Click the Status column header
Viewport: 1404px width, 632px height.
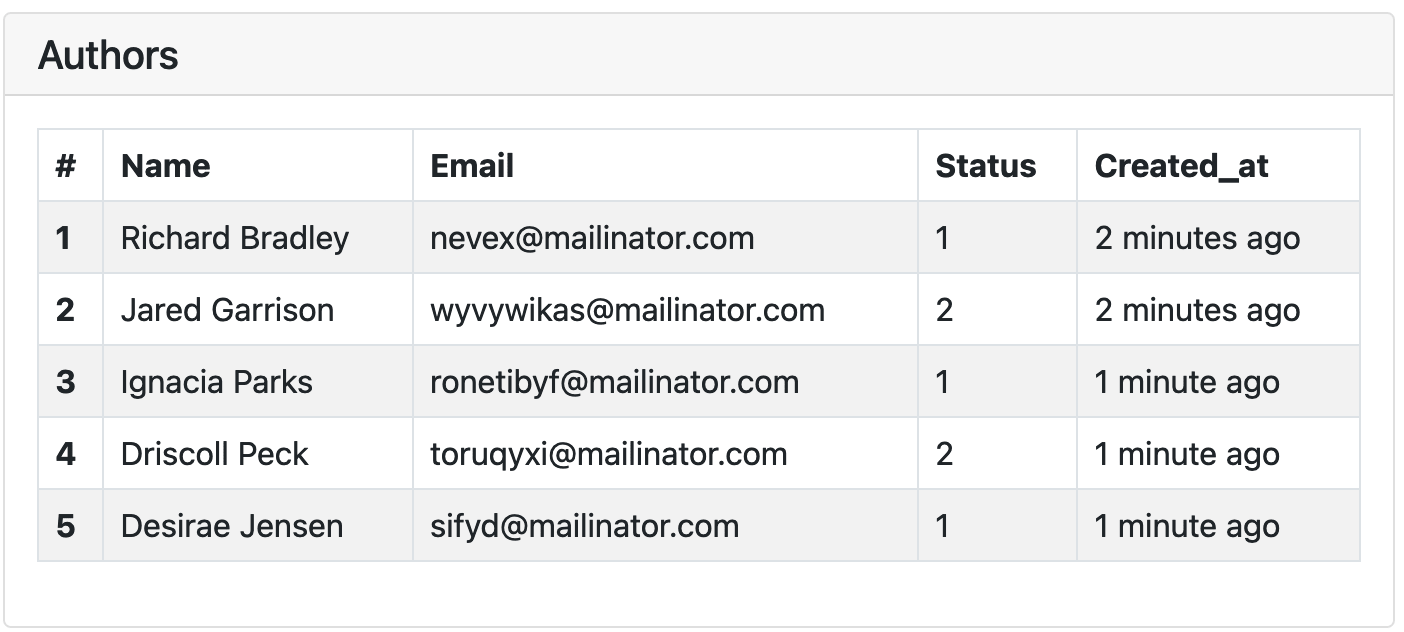(986, 166)
